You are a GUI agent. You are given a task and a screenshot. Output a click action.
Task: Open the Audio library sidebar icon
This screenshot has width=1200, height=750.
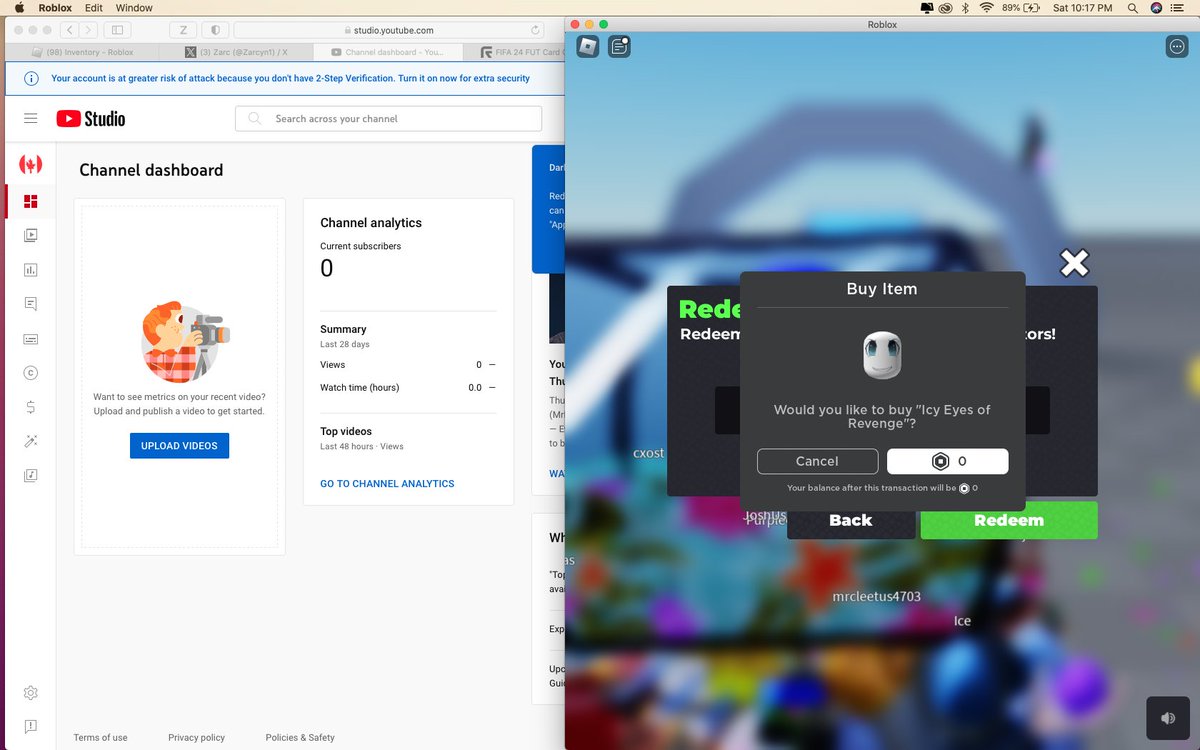(31, 475)
